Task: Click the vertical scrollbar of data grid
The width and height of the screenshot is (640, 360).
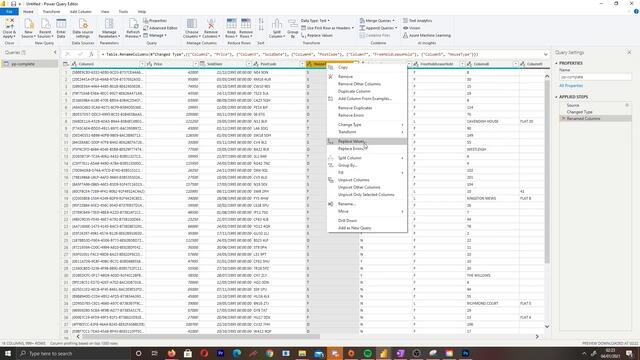Action: pos(547,171)
